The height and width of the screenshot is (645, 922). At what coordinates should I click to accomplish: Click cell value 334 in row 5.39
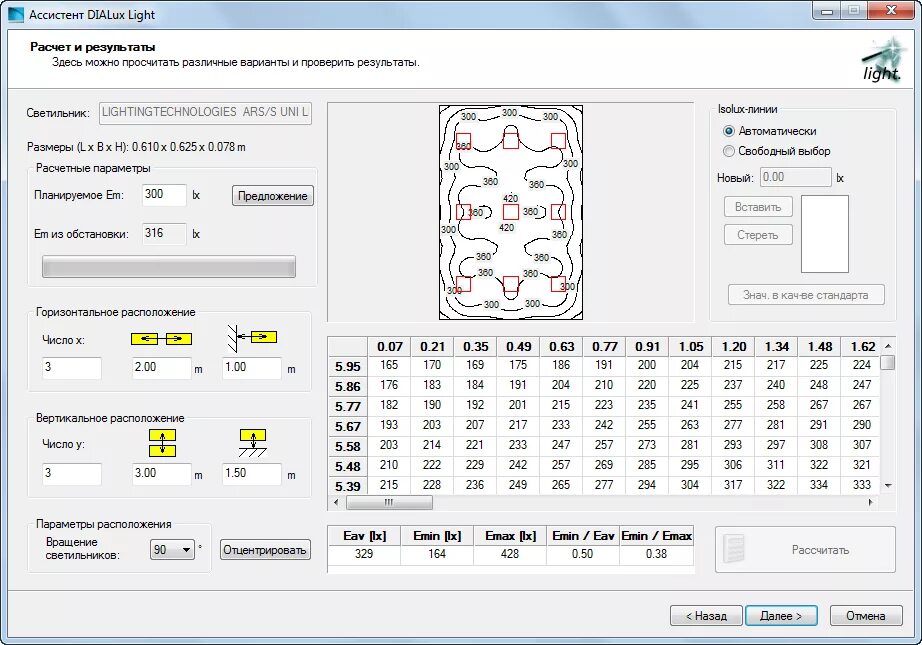pyautogui.click(x=819, y=485)
